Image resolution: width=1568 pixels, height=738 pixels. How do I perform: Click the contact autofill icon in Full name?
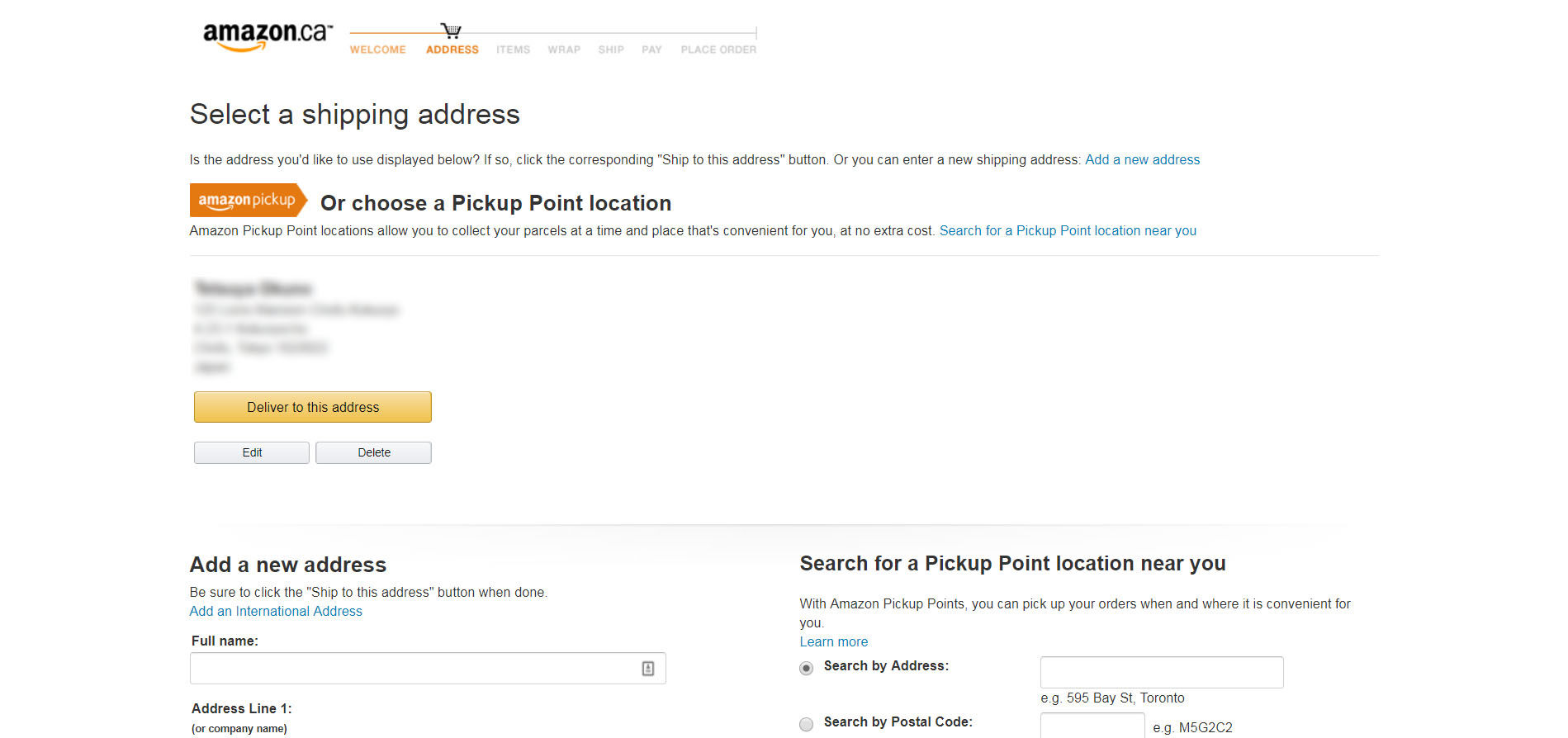(648, 669)
